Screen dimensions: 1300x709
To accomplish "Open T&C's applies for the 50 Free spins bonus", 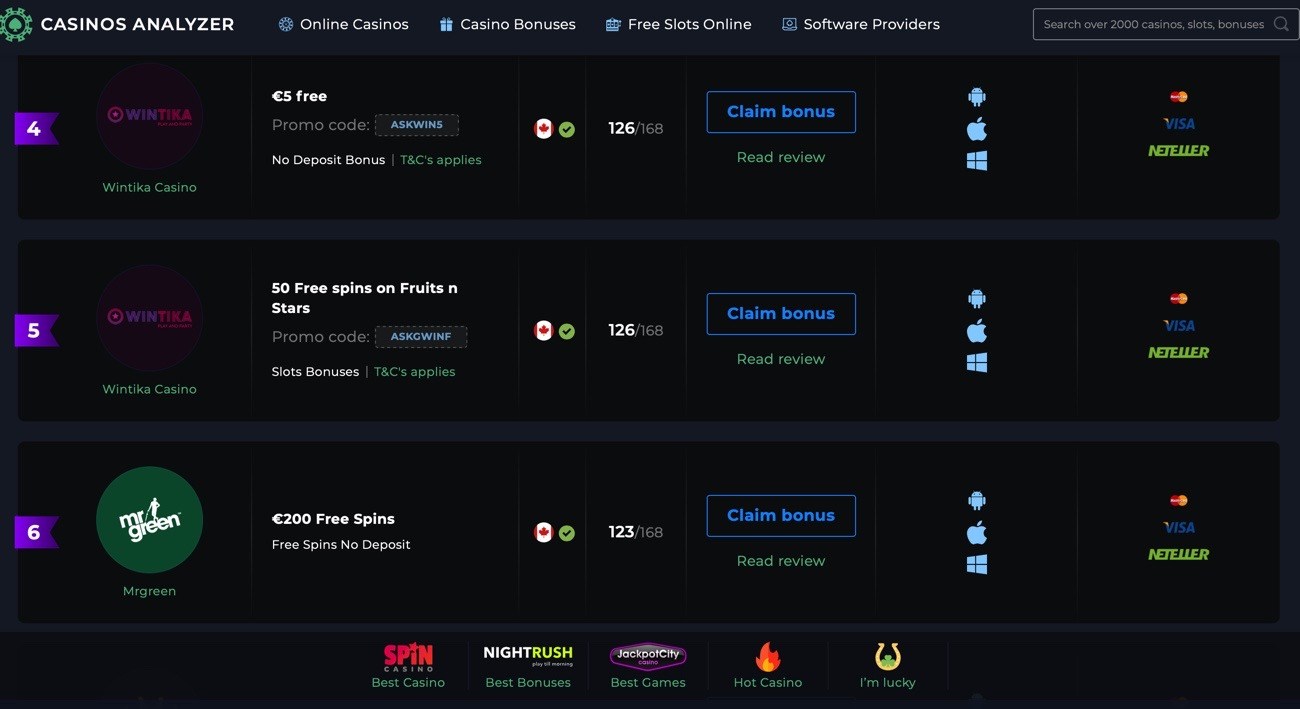I will [415, 372].
